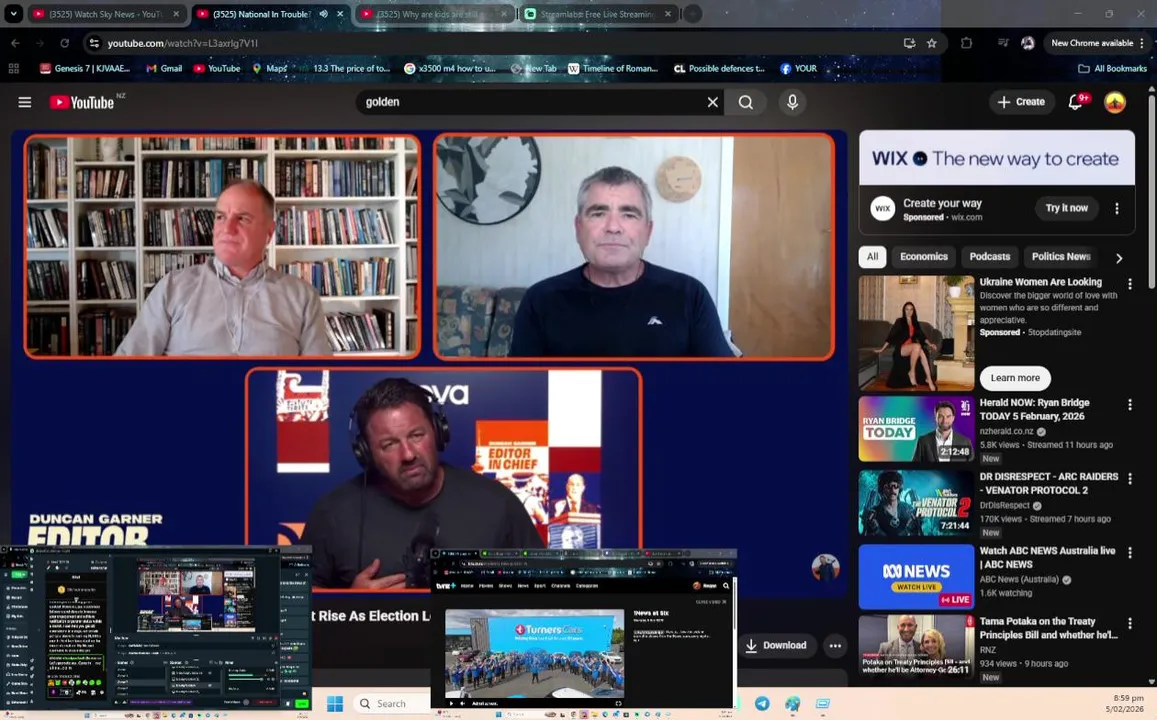The image size is (1157, 720).
Task: Open the Chrome extensions puzzle icon
Action: click(966, 44)
